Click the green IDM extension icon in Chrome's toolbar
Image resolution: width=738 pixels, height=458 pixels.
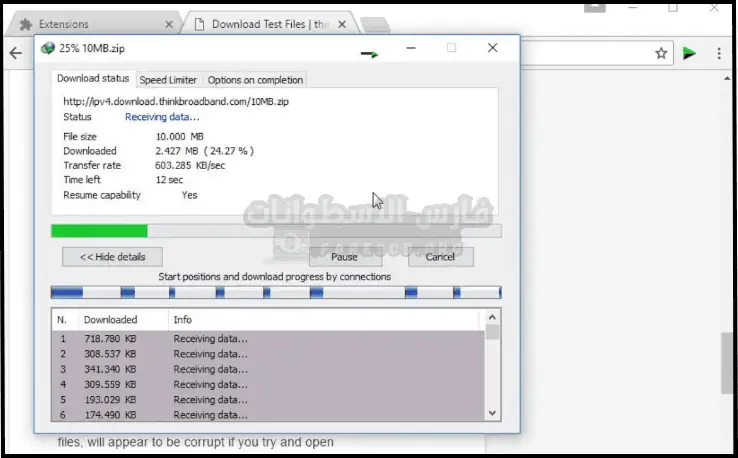pos(690,54)
